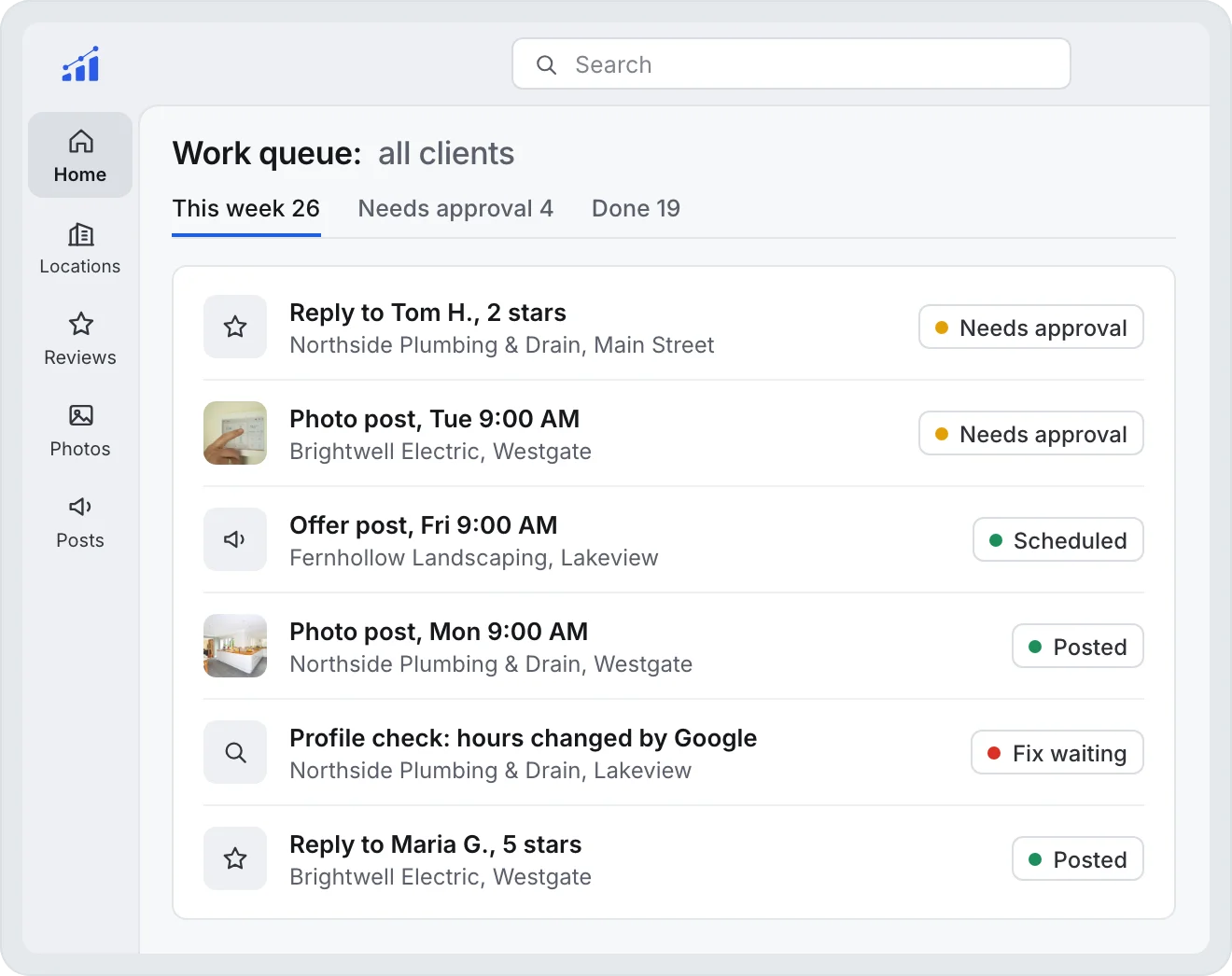Open "Reply to Maria G., 5 stars"
1232x976 pixels.
coord(436,844)
